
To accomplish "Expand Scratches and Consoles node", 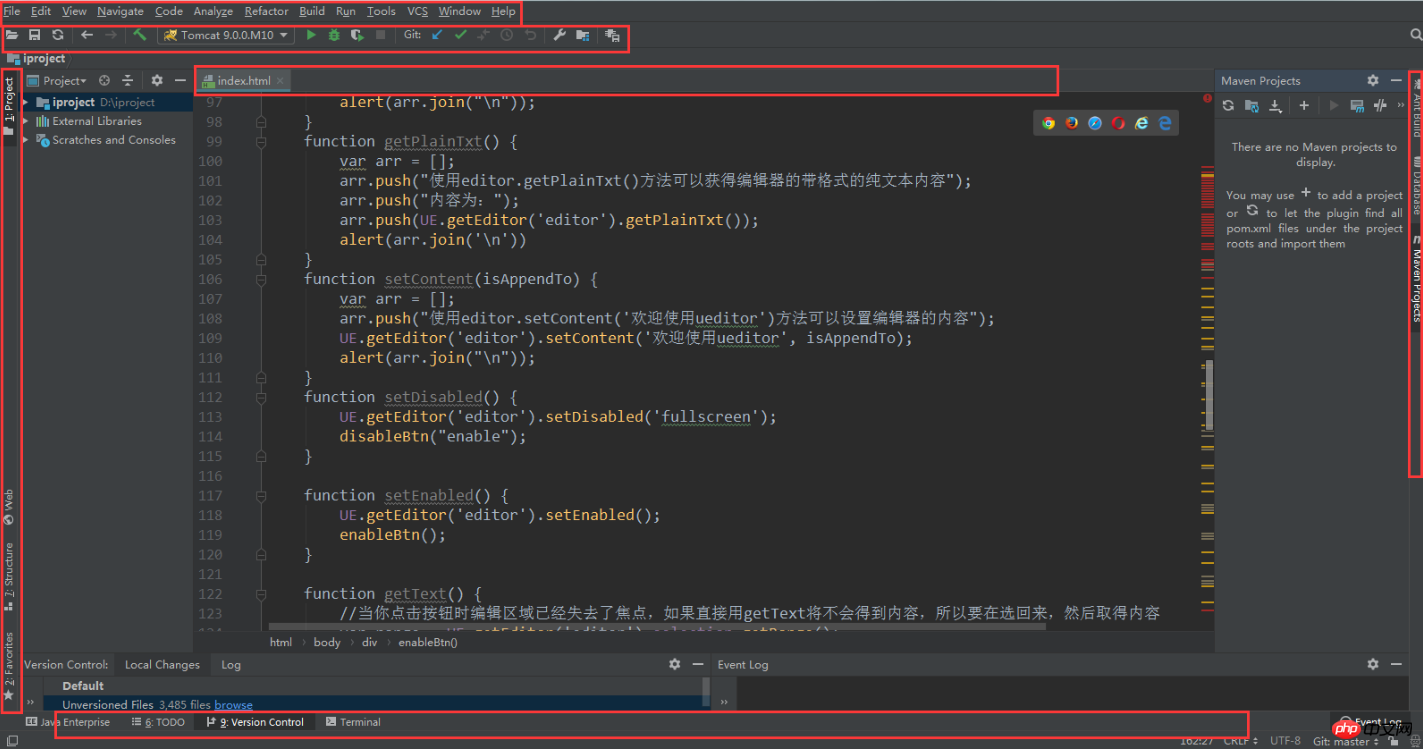I will [x=26, y=140].
